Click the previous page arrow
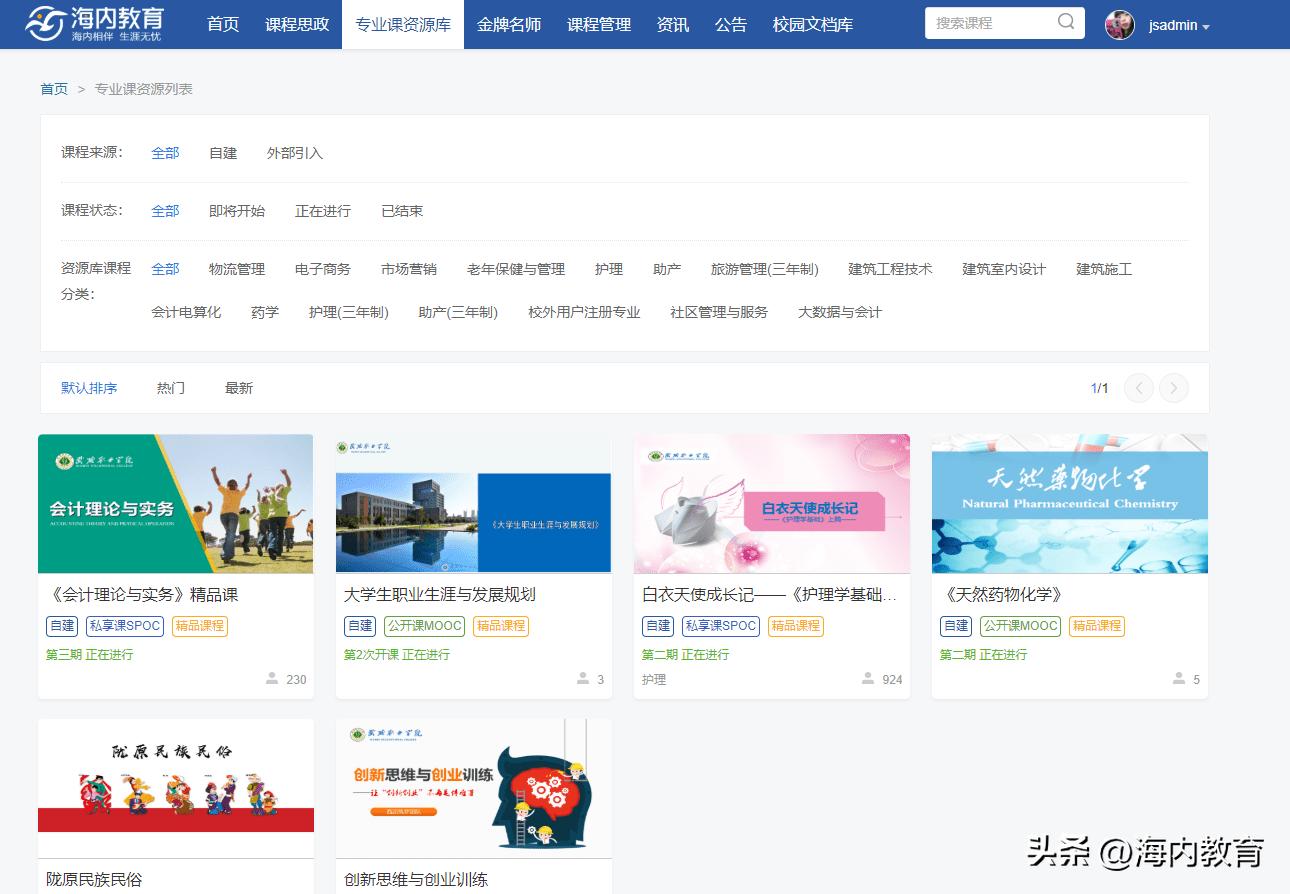The width and height of the screenshot is (1290, 894). pyautogui.click(x=1138, y=388)
